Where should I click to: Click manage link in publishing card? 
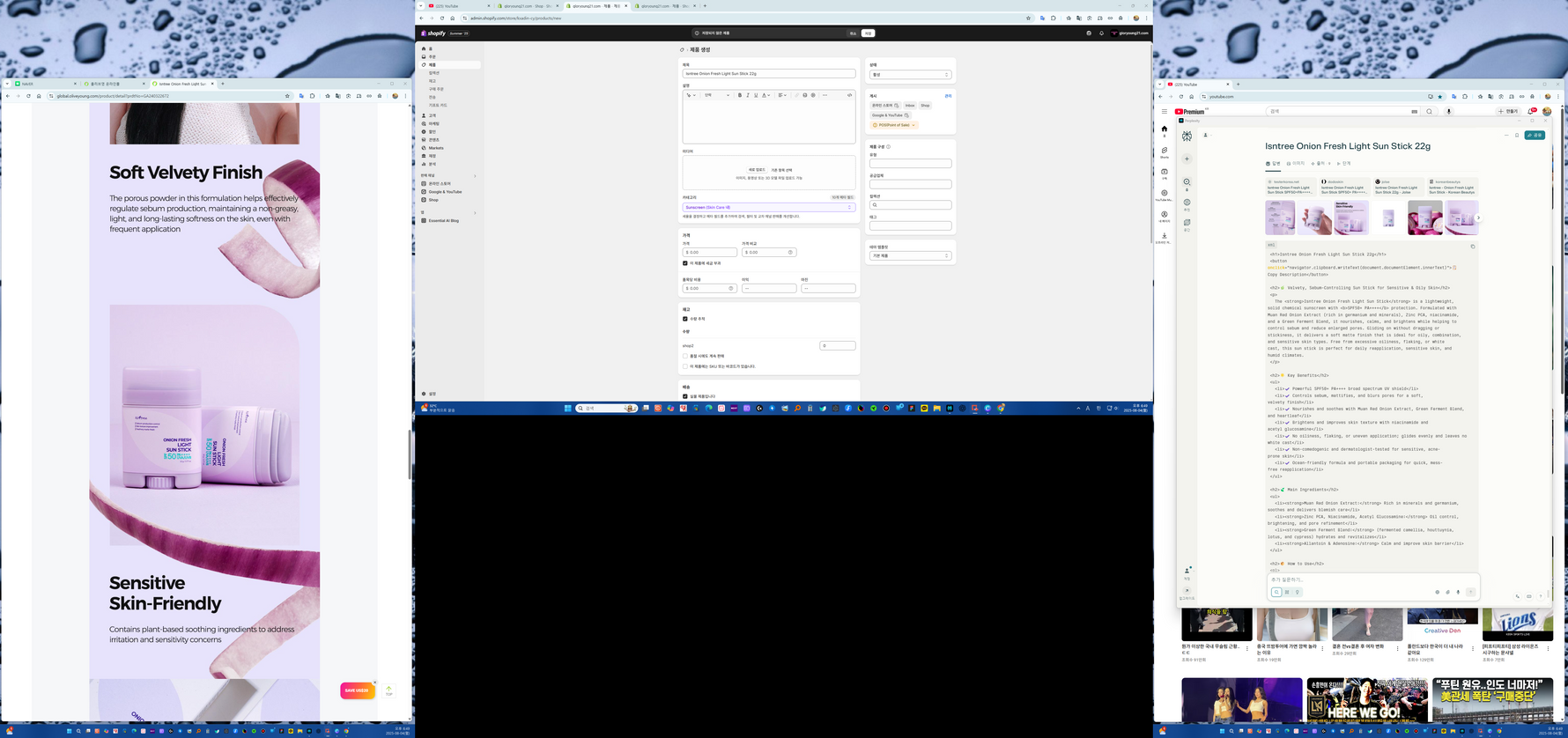(948, 96)
